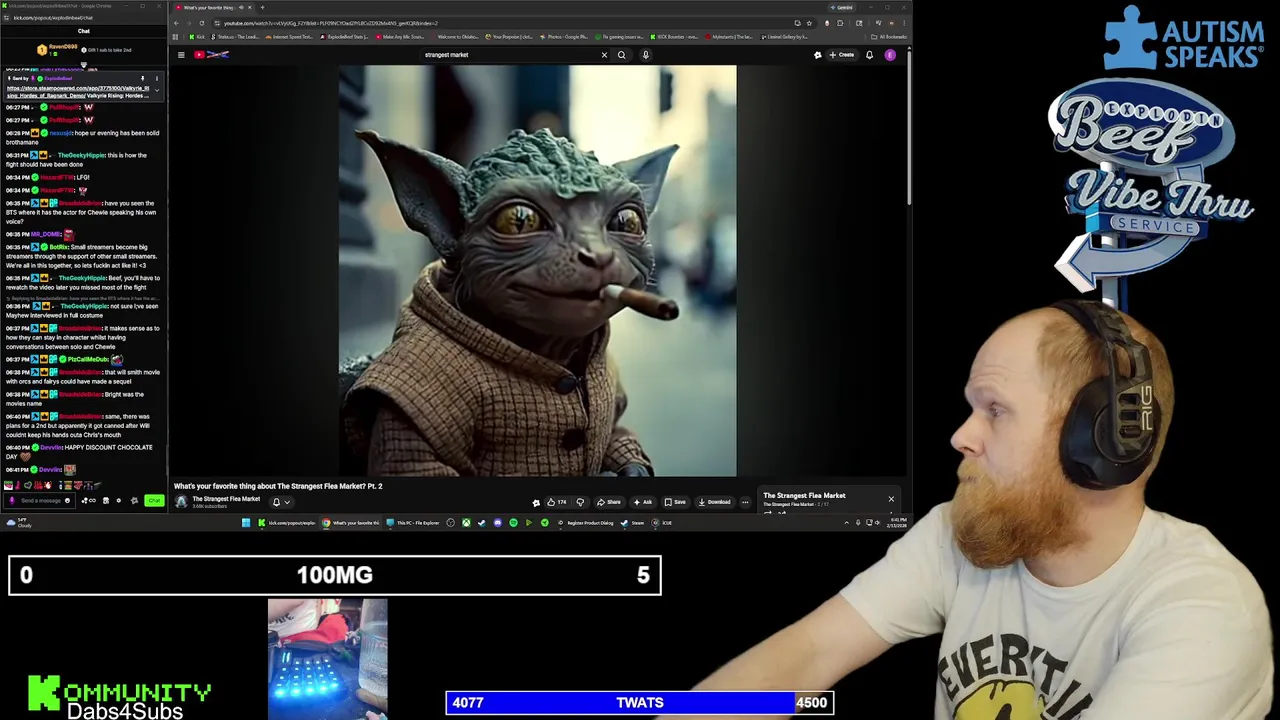Open Discord icon on the taskbar
Screen dimensions: 1280x720
497,523
